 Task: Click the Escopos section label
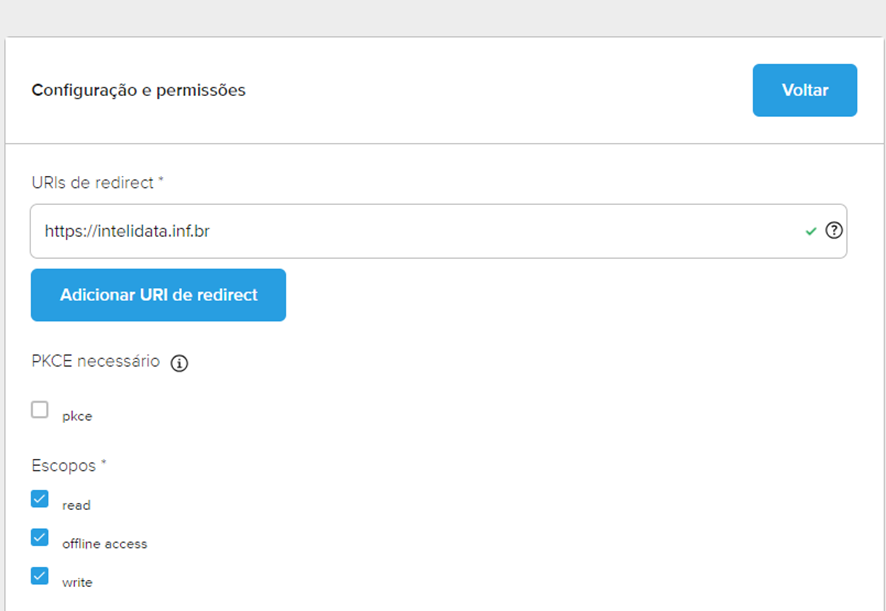(x=64, y=466)
